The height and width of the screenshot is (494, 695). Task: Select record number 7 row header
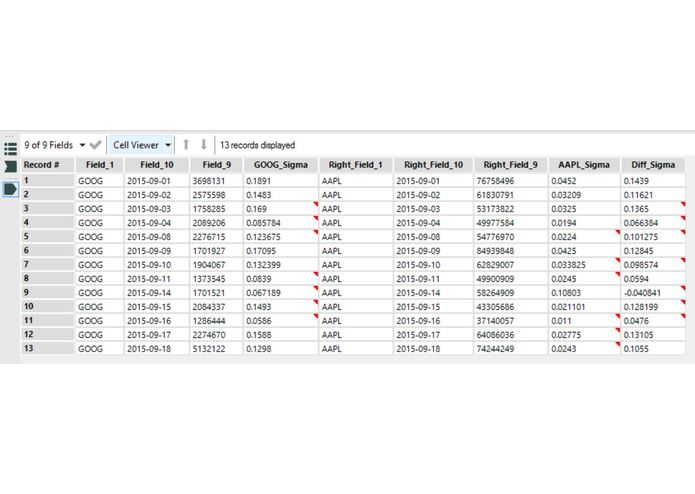(48, 265)
